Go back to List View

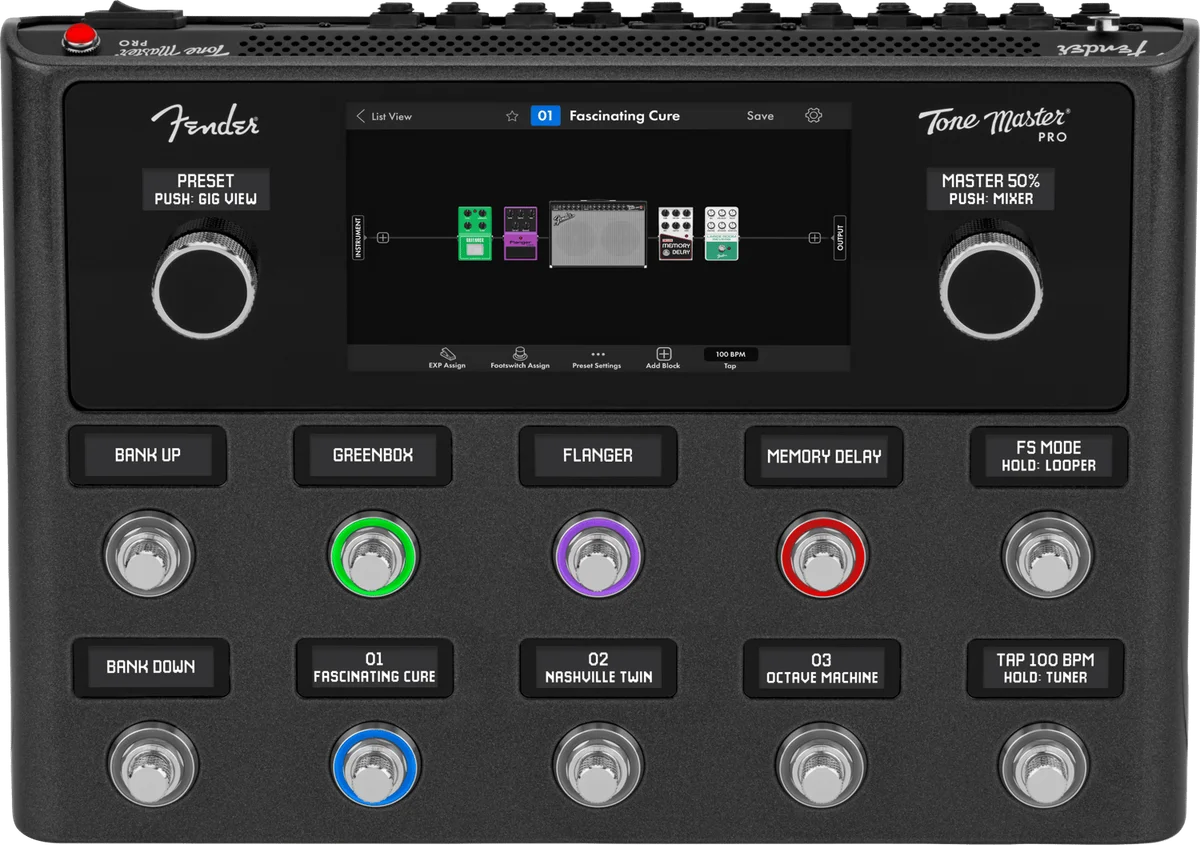[x=384, y=116]
